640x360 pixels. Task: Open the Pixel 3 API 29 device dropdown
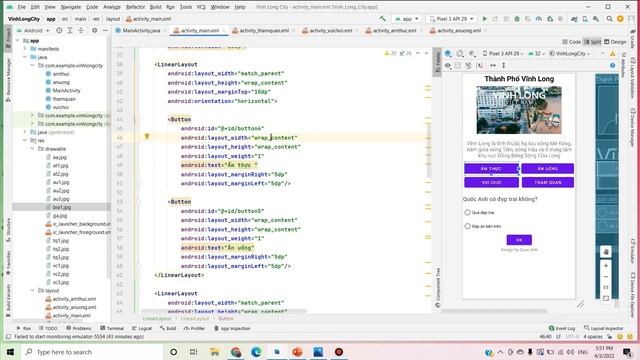coord(452,19)
